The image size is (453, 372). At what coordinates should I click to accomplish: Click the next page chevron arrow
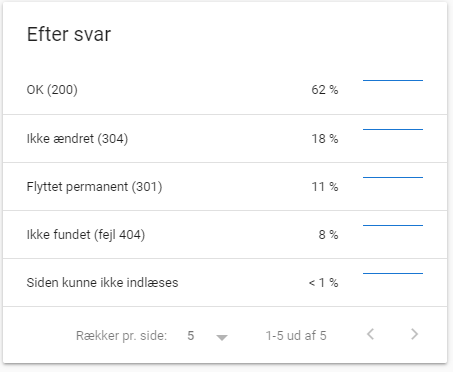point(414,334)
